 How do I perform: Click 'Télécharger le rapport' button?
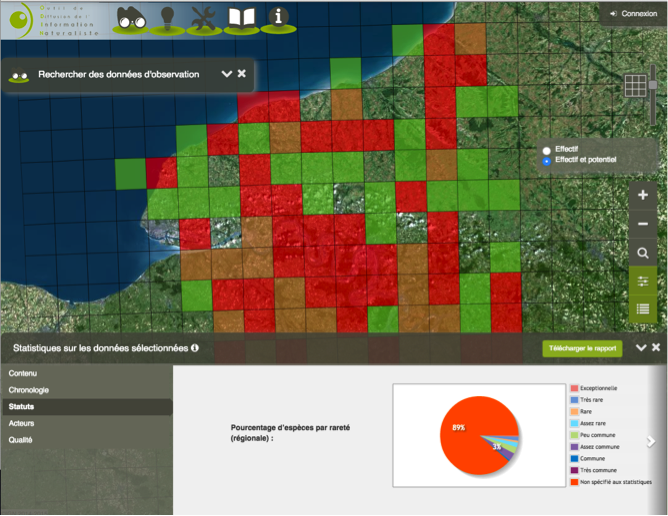click(582, 349)
